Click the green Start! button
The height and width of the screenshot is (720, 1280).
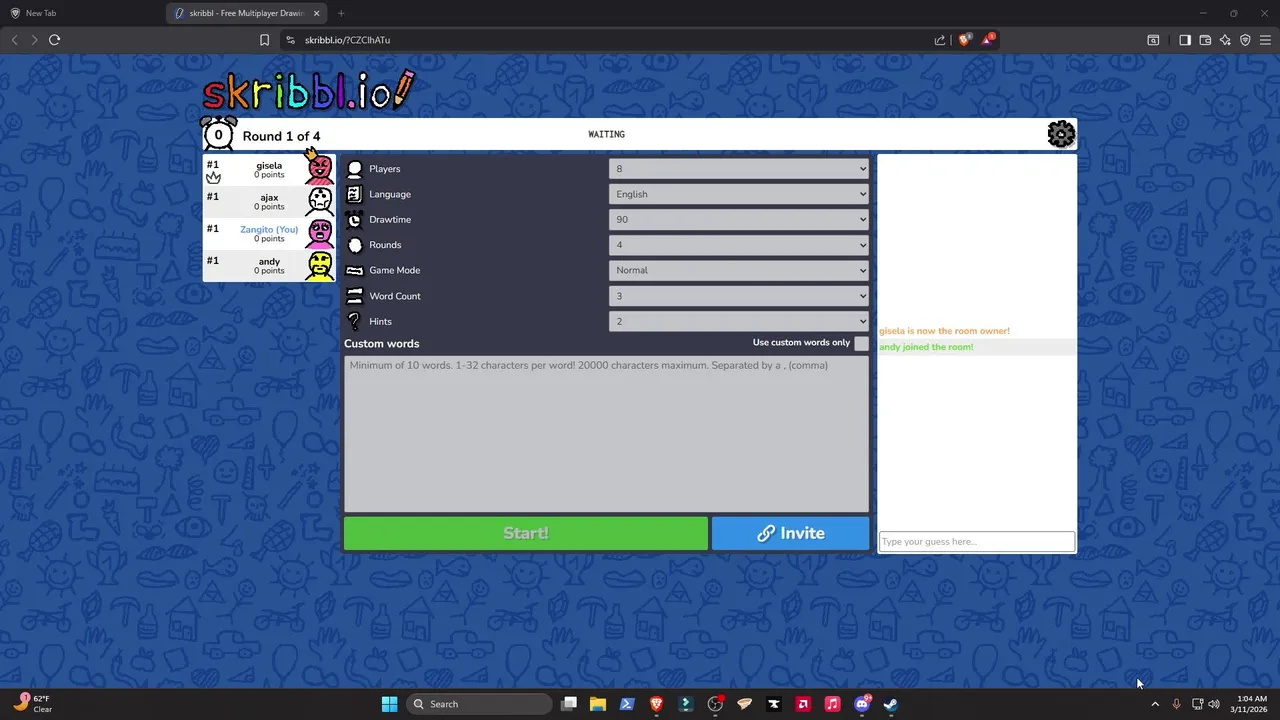[x=526, y=533]
